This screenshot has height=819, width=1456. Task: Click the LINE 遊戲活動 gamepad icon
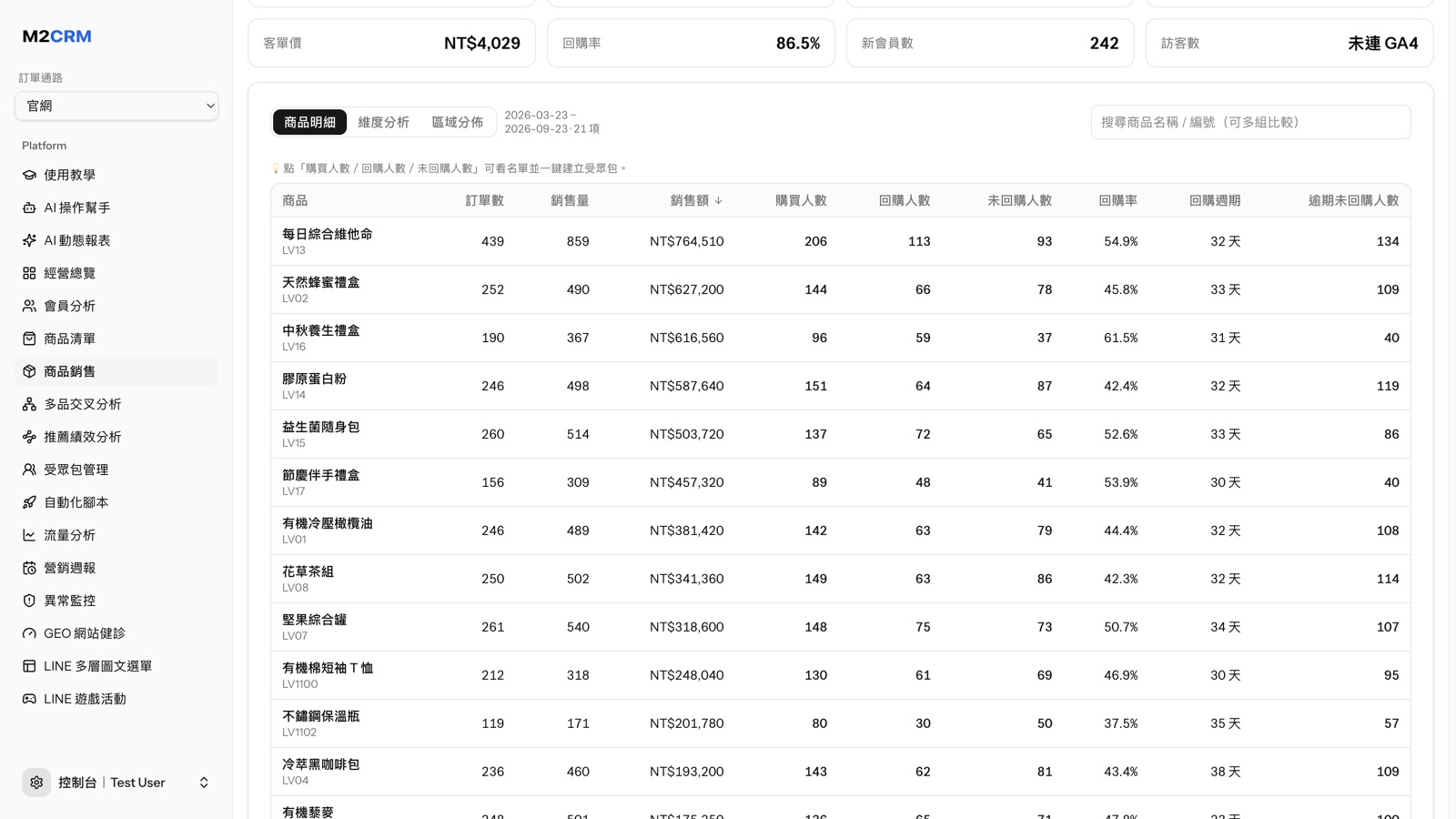pyautogui.click(x=29, y=699)
